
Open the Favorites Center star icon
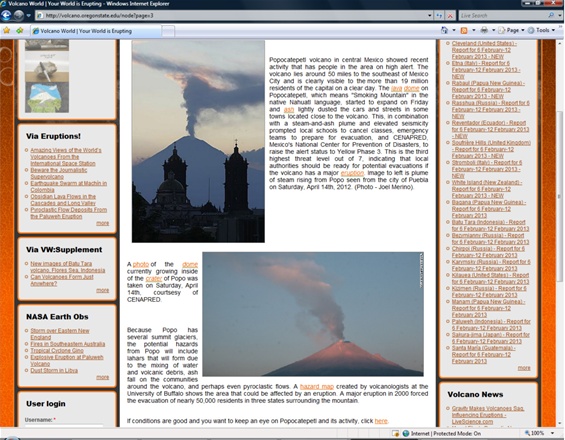6,31
